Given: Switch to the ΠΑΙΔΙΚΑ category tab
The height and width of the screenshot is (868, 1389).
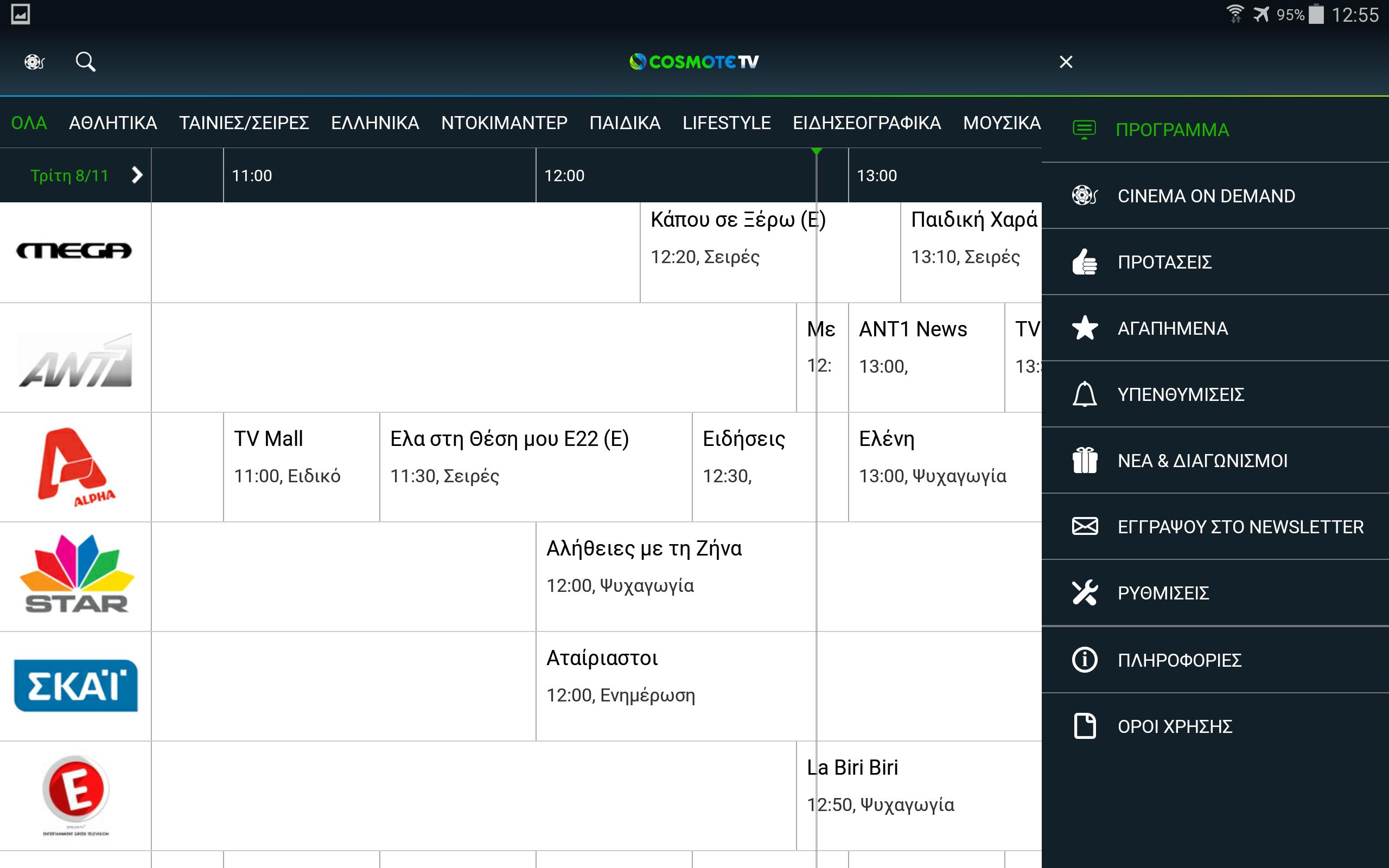Looking at the screenshot, I should (x=624, y=122).
